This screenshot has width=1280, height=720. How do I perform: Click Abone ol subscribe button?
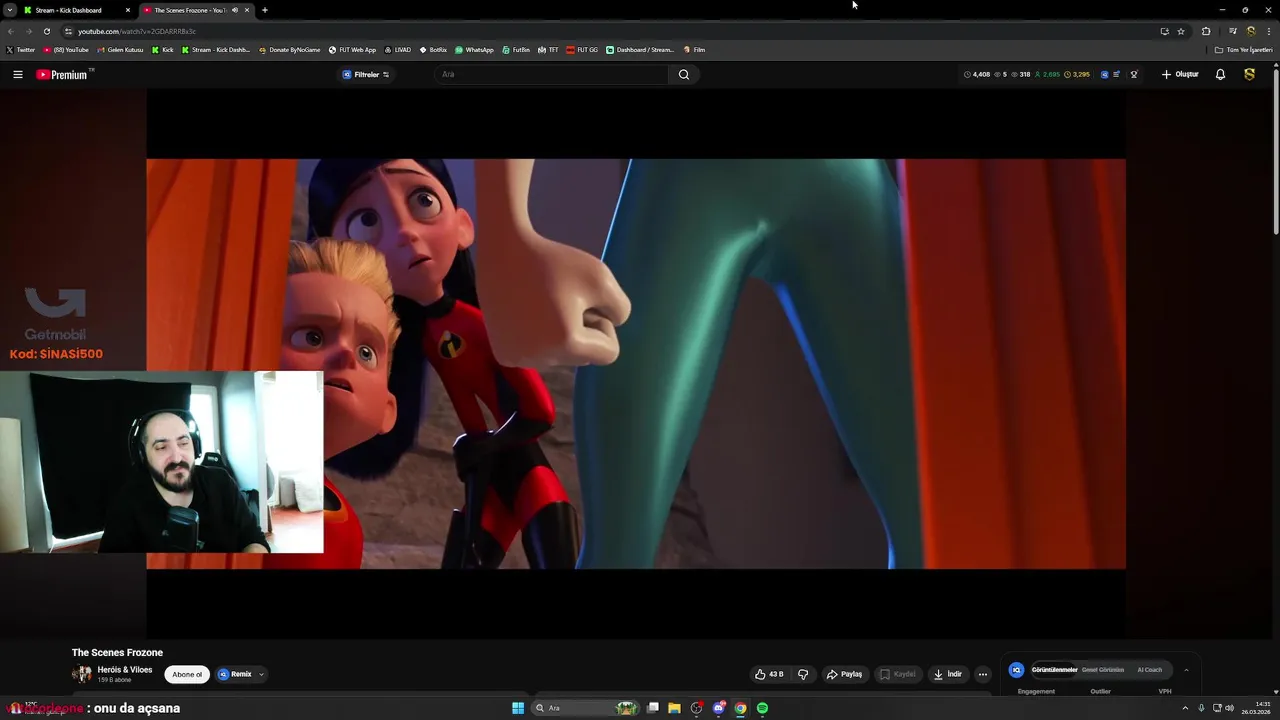[x=187, y=674]
